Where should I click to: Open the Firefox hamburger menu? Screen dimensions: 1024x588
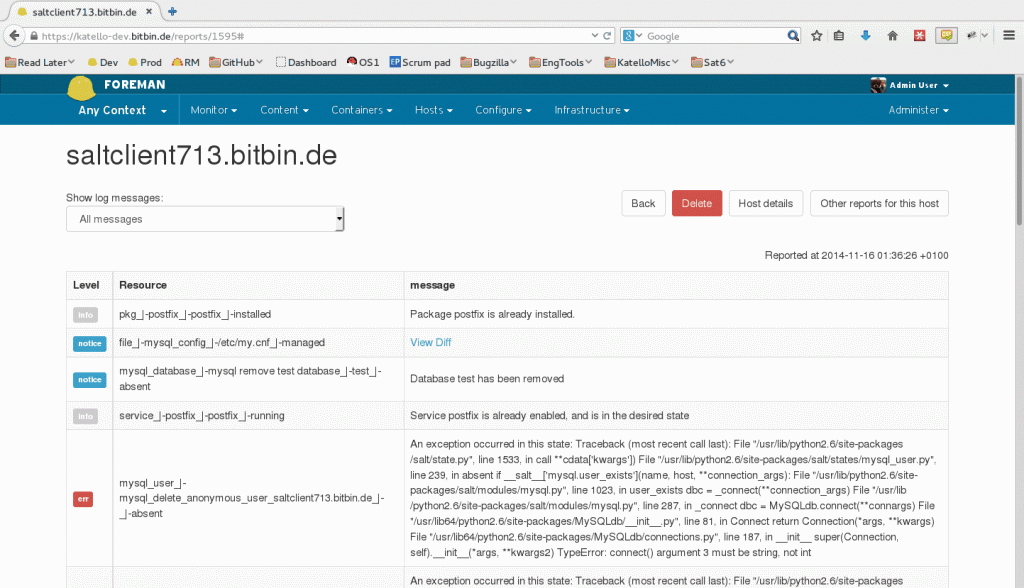[x=1008, y=35]
